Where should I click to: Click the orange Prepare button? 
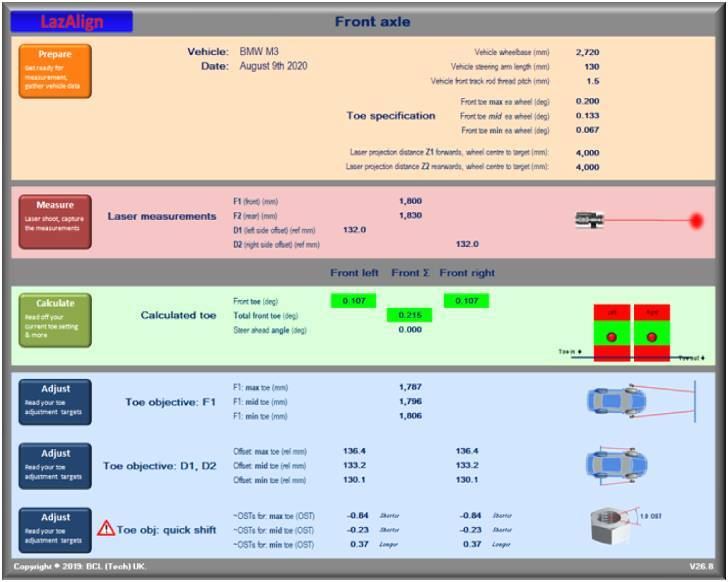tap(54, 70)
